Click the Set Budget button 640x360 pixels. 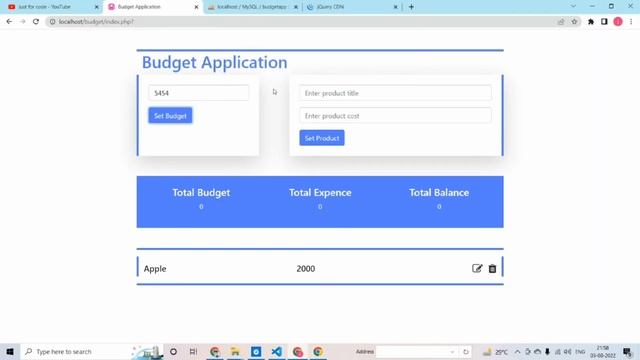click(x=170, y=116)
